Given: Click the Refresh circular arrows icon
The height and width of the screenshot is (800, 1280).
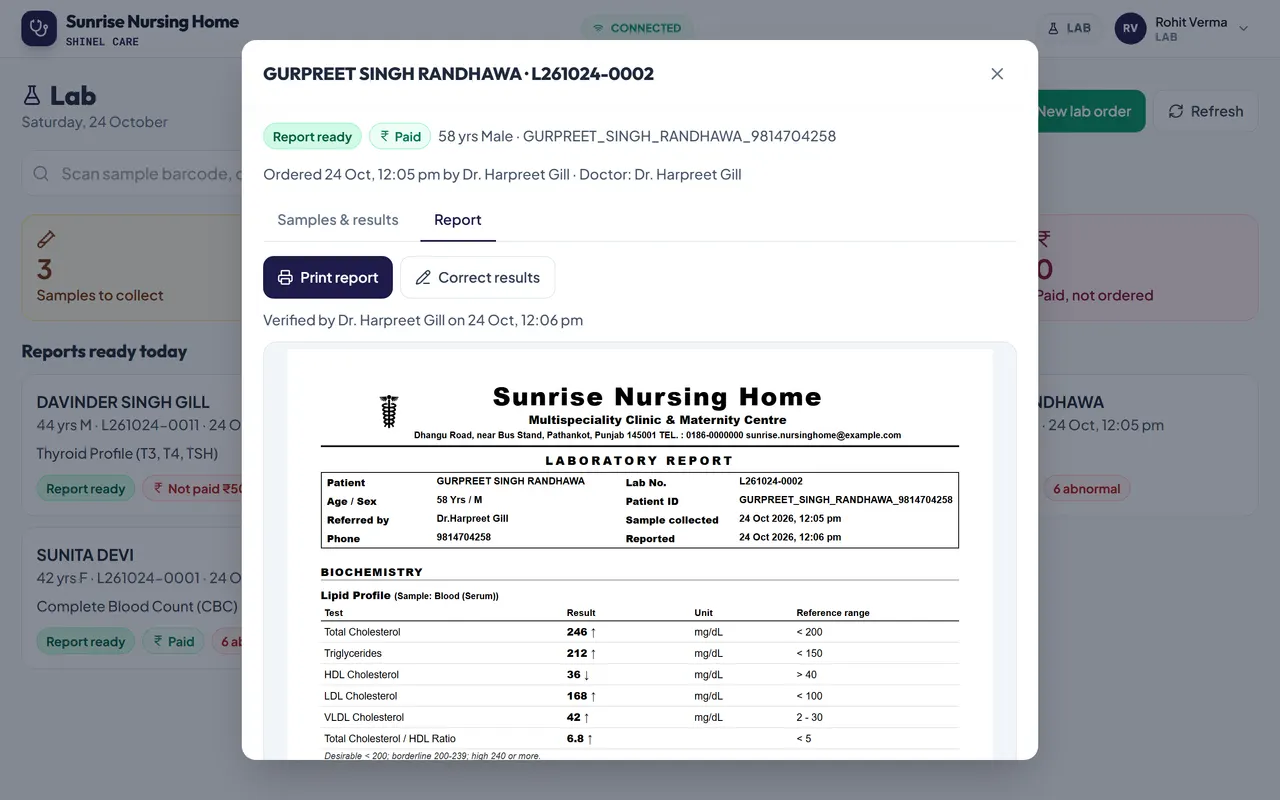Looking at the screenshot, I should tap(1176, 111).
